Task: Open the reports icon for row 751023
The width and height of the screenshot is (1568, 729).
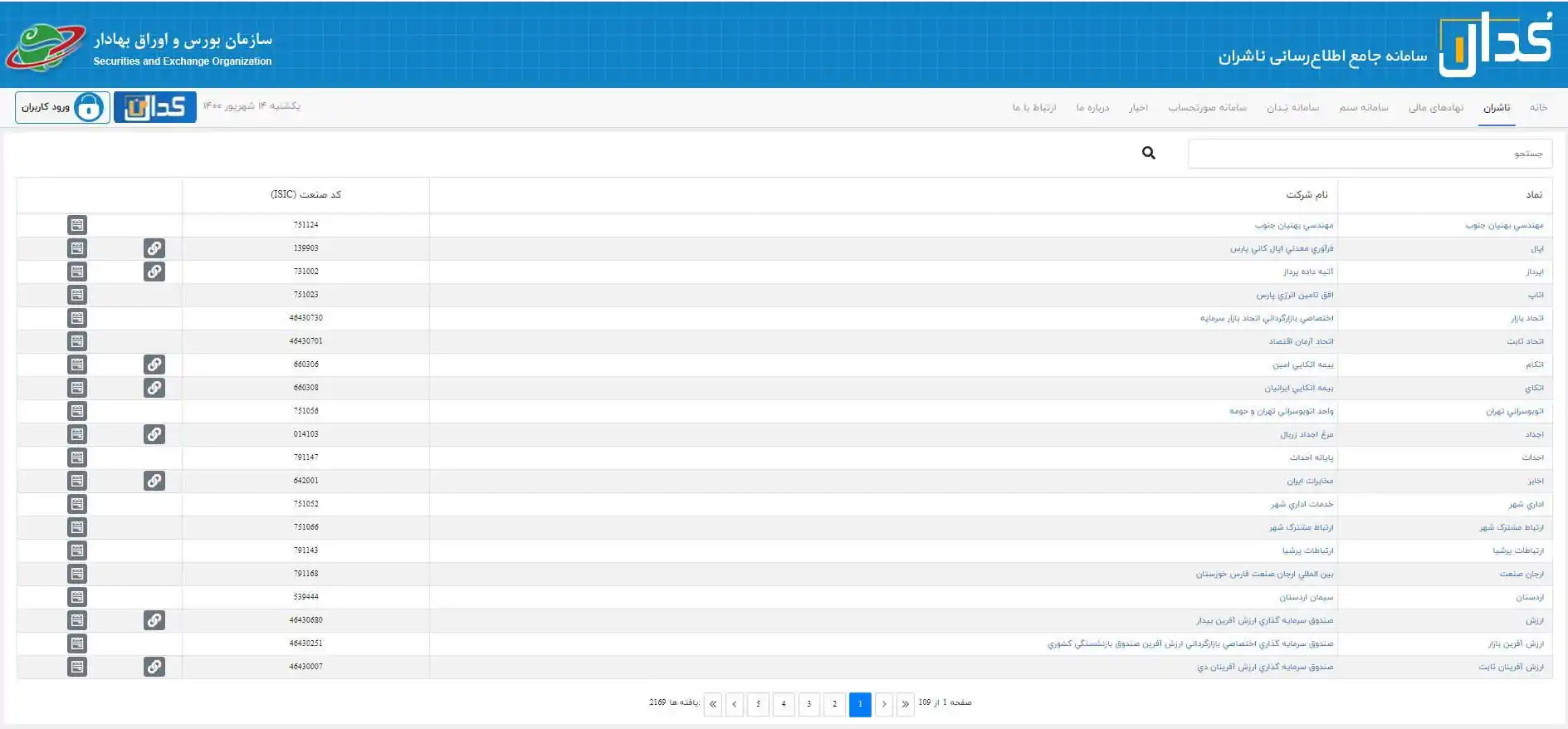Action: click(x=77, y=295)
